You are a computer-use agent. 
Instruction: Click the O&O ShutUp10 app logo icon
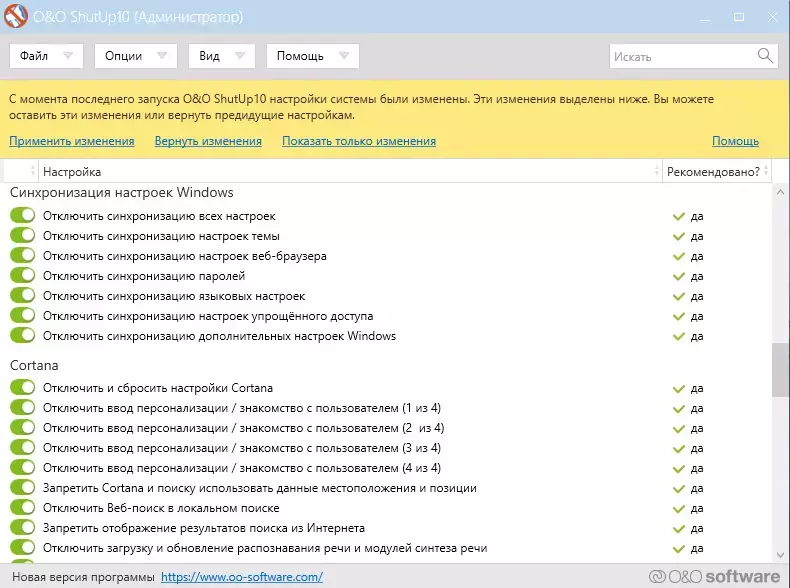pyautogui.click(x=15, y=16)
